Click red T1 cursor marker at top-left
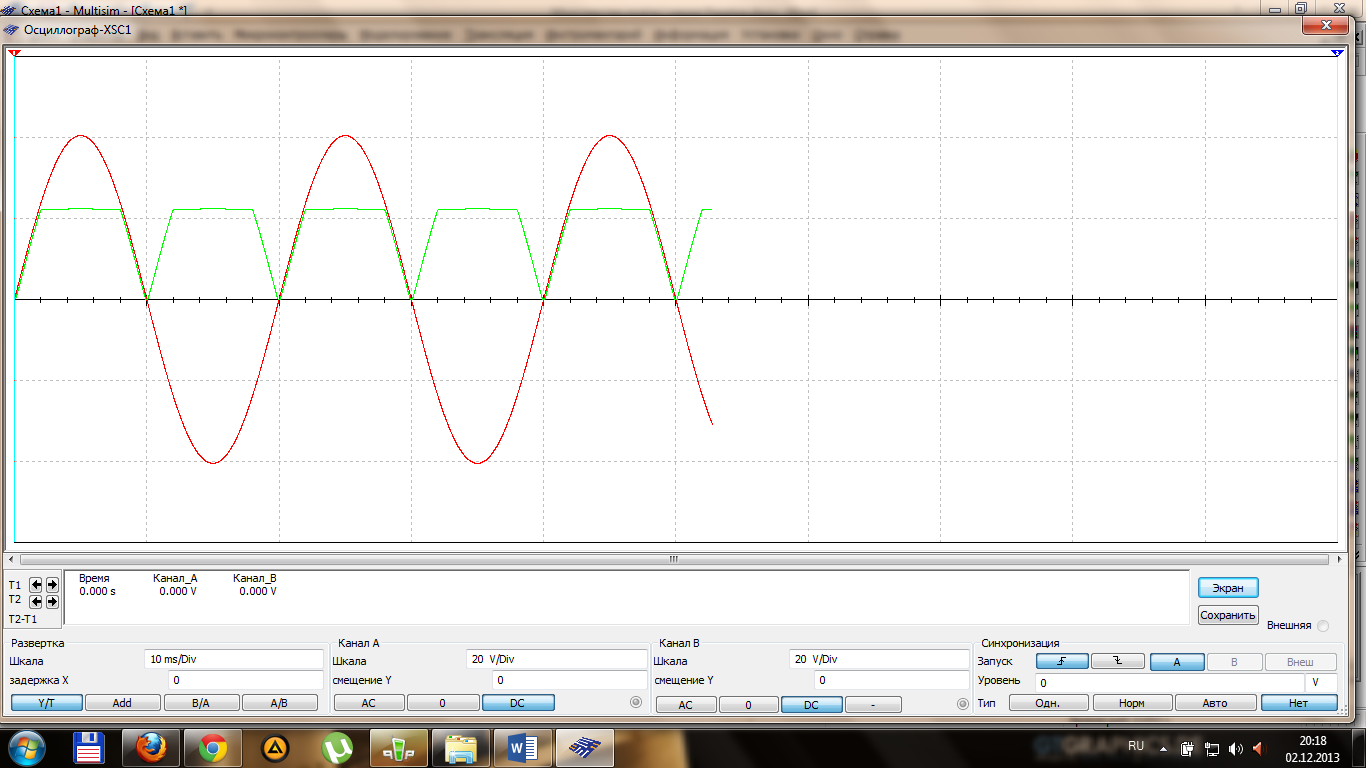 (14, 53)
